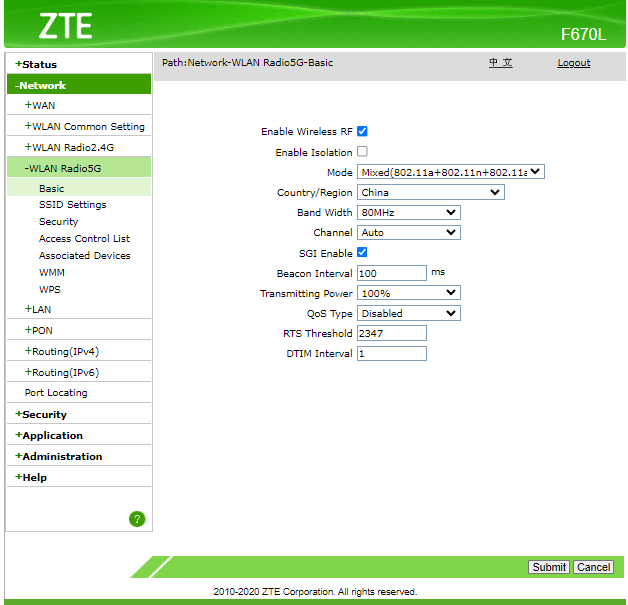Viewport: 628px width, 605px height.
Task: Open the Channel dropdown
Action: coord(408,233)
